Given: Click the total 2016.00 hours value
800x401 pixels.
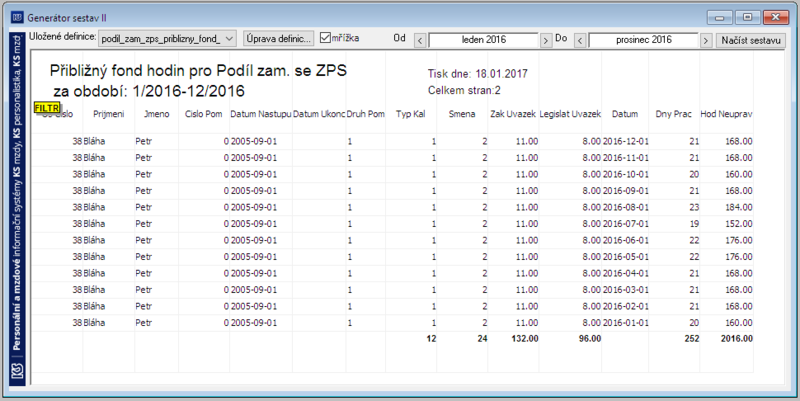Looking at the screenshot, I should click(737, 338).
